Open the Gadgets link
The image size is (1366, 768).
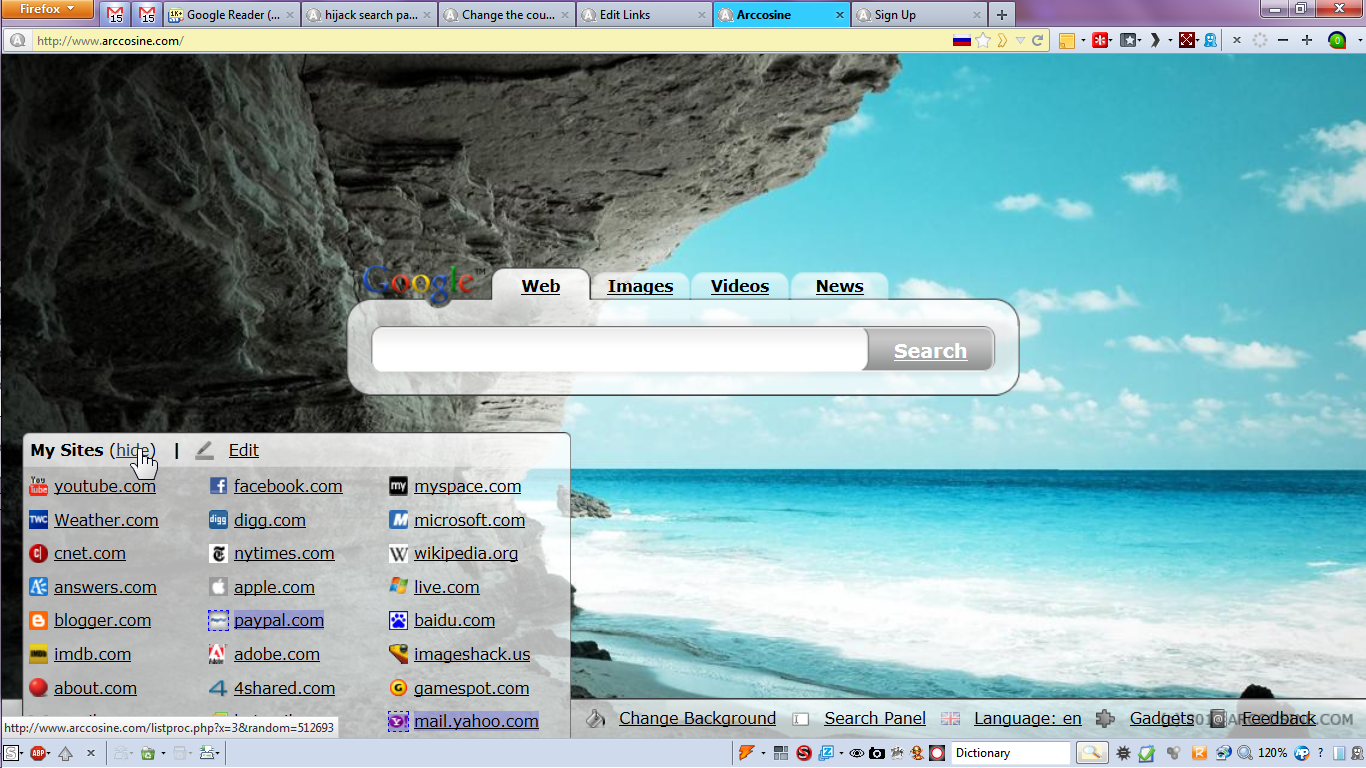[x=1162, y=718]
